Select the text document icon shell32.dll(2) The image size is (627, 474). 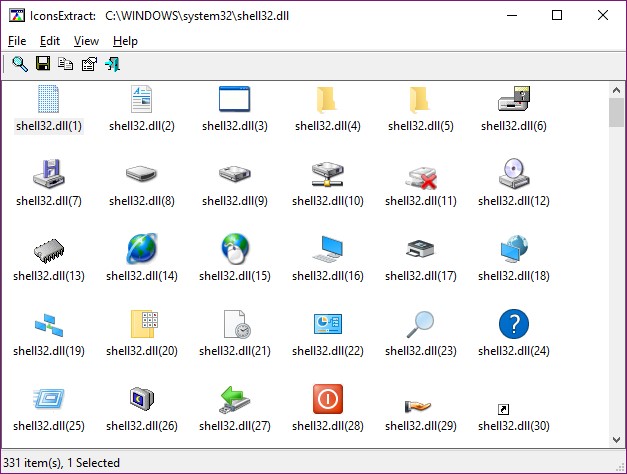(142, 99)
